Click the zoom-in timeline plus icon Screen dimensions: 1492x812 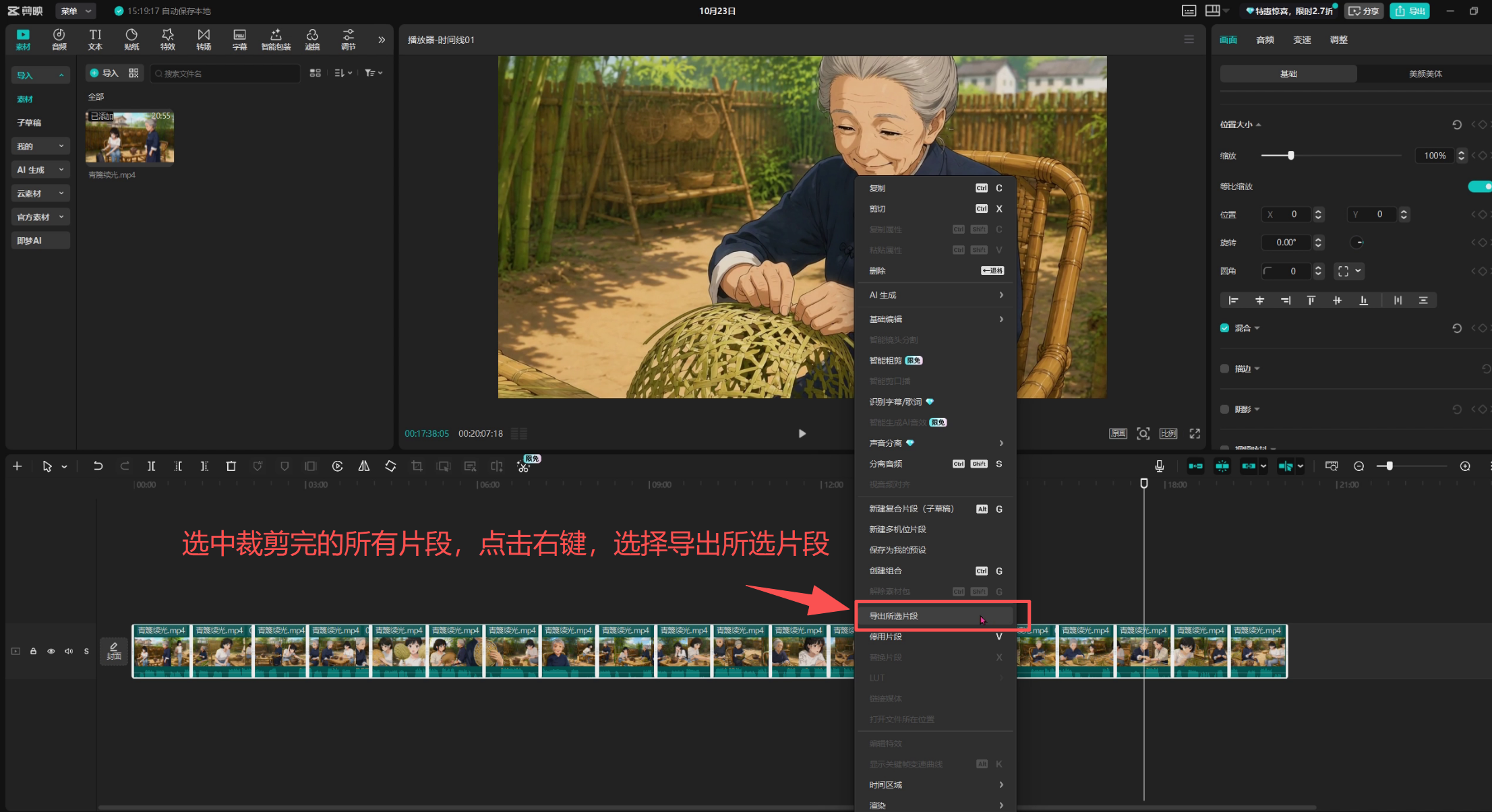point(1465,466)
